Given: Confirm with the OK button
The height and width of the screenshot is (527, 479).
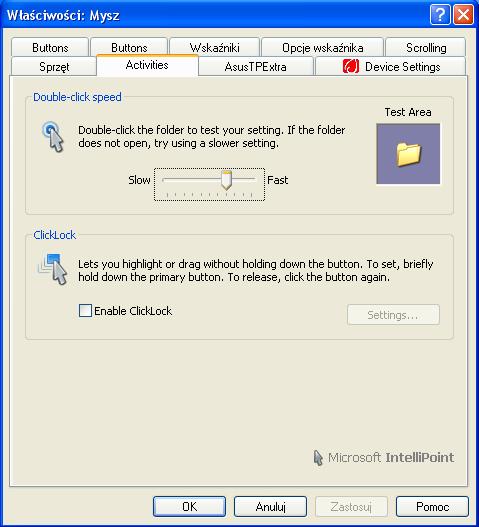Looking at the screenshot, I should [x=190, y=506].
